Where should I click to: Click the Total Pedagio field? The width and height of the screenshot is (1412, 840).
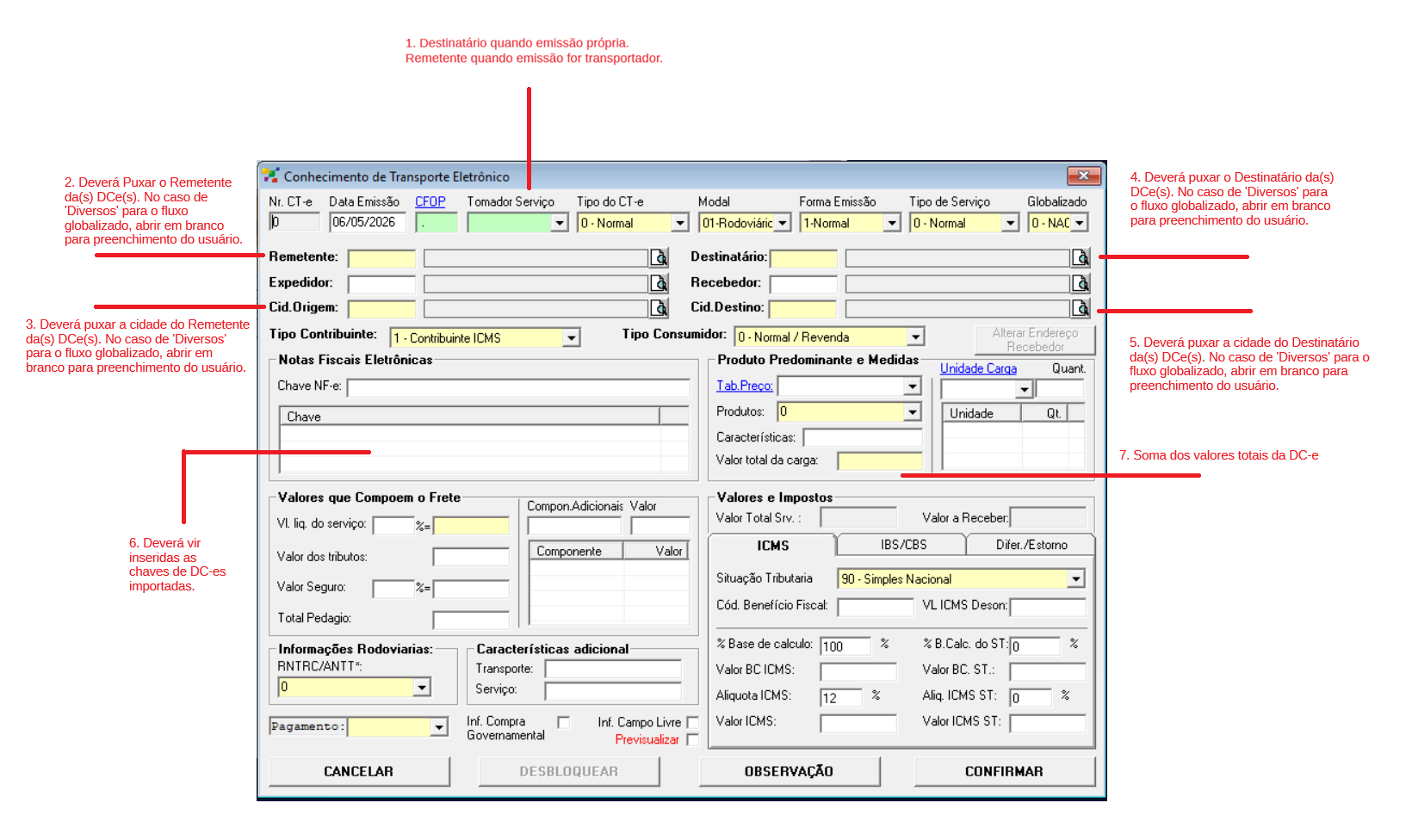point(471,620)
